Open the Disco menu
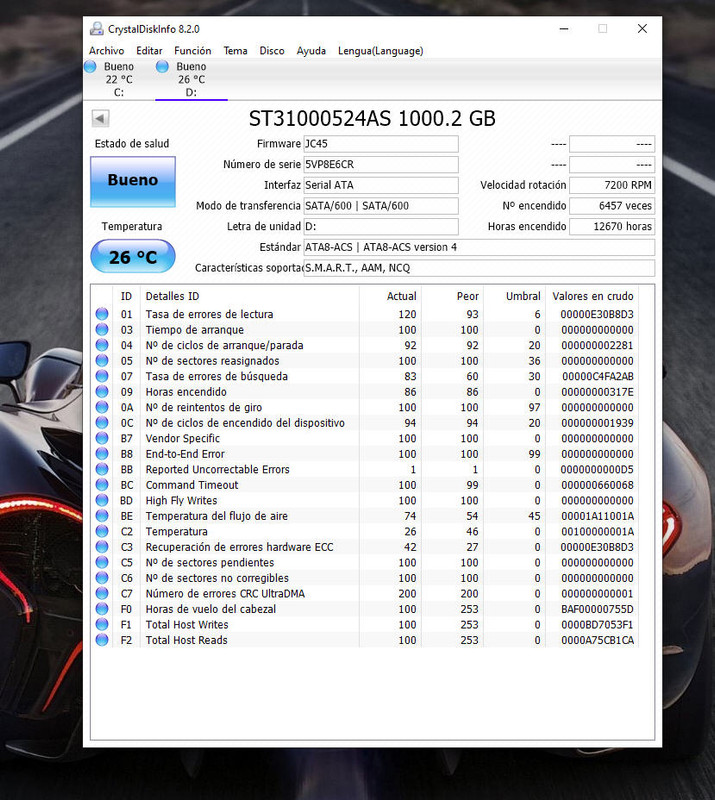The height and width of the screenshot is (800, 715). pyautogui.click(x=272, y=51)
